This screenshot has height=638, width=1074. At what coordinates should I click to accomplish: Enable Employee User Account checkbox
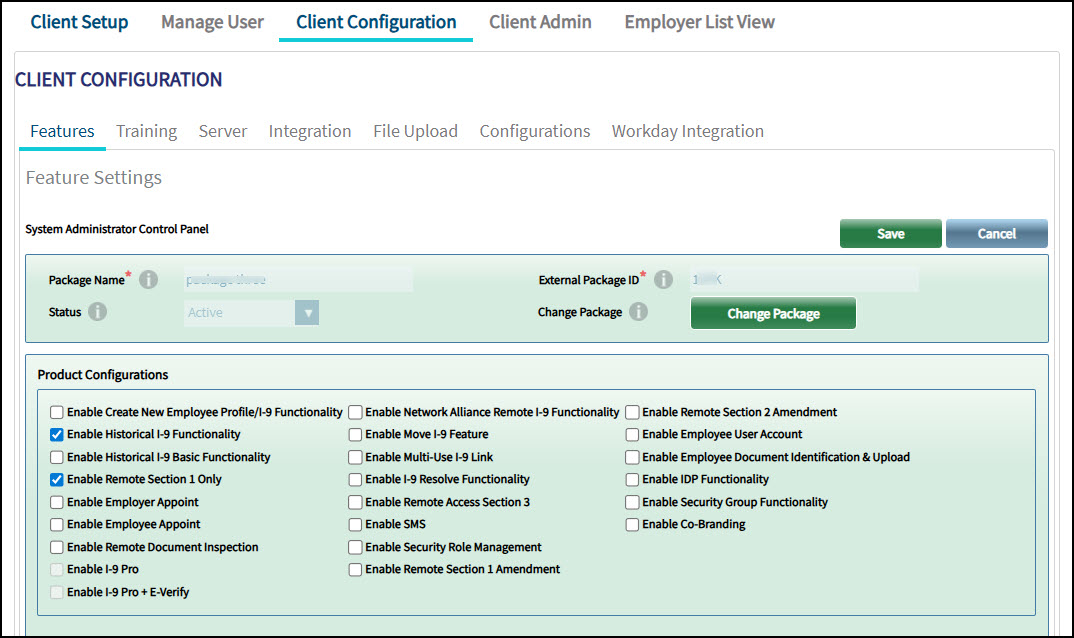(632, 435)
